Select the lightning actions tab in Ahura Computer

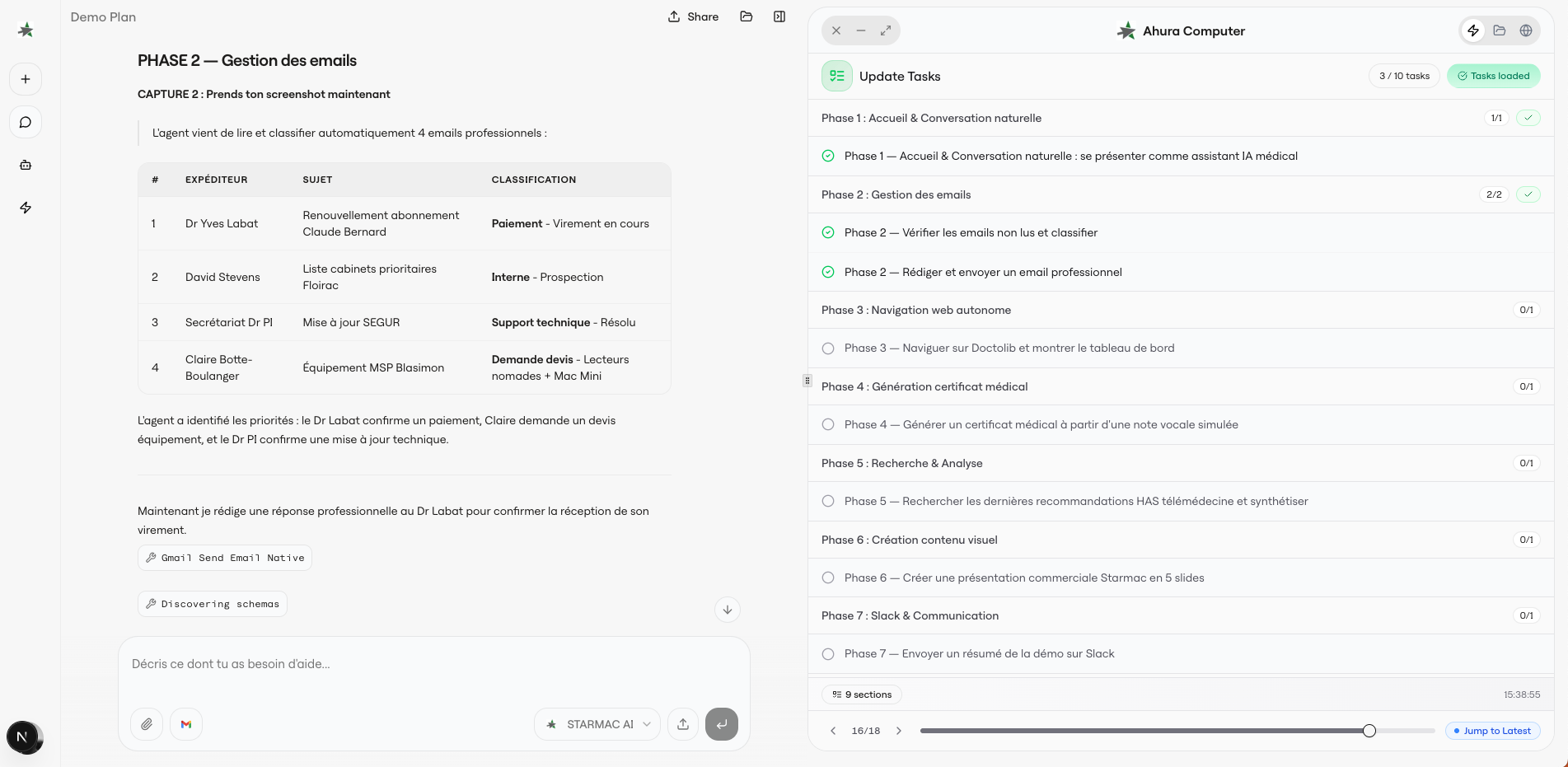(1473, 30)
